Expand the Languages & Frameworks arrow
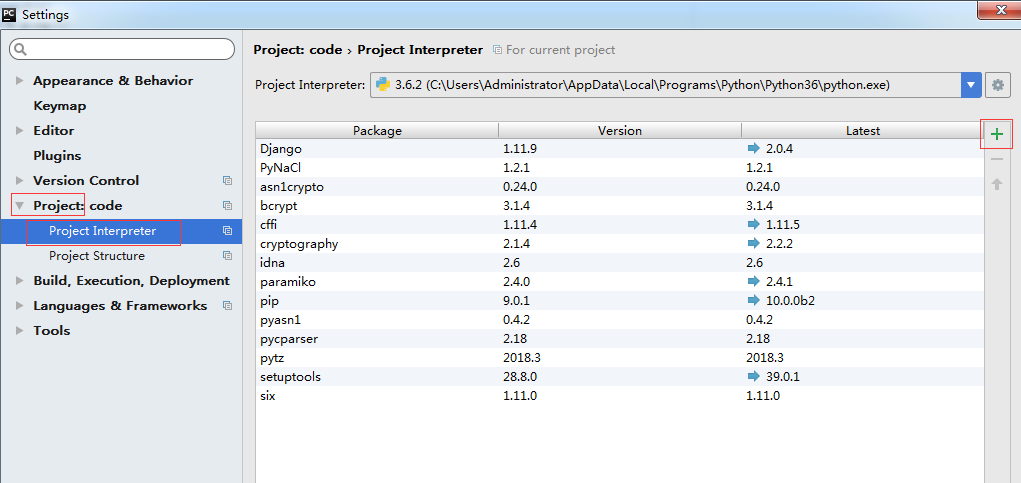 (x=20, y=305)
